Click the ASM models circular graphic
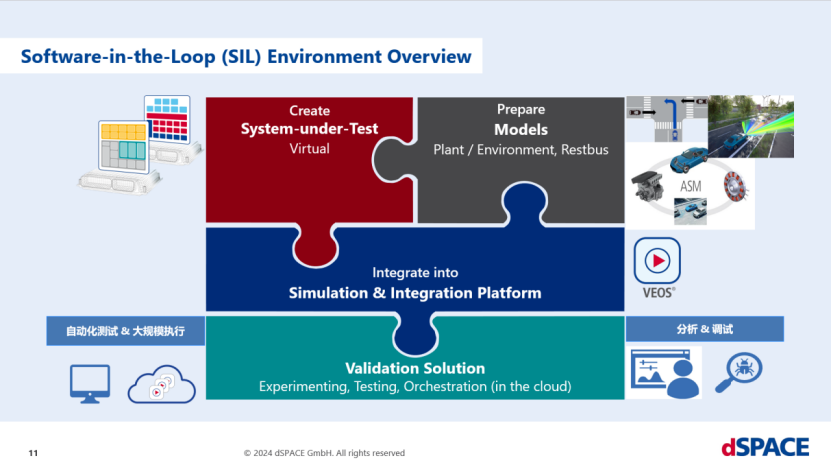Screen dimensions: 831x468 (x=690, y=184)
